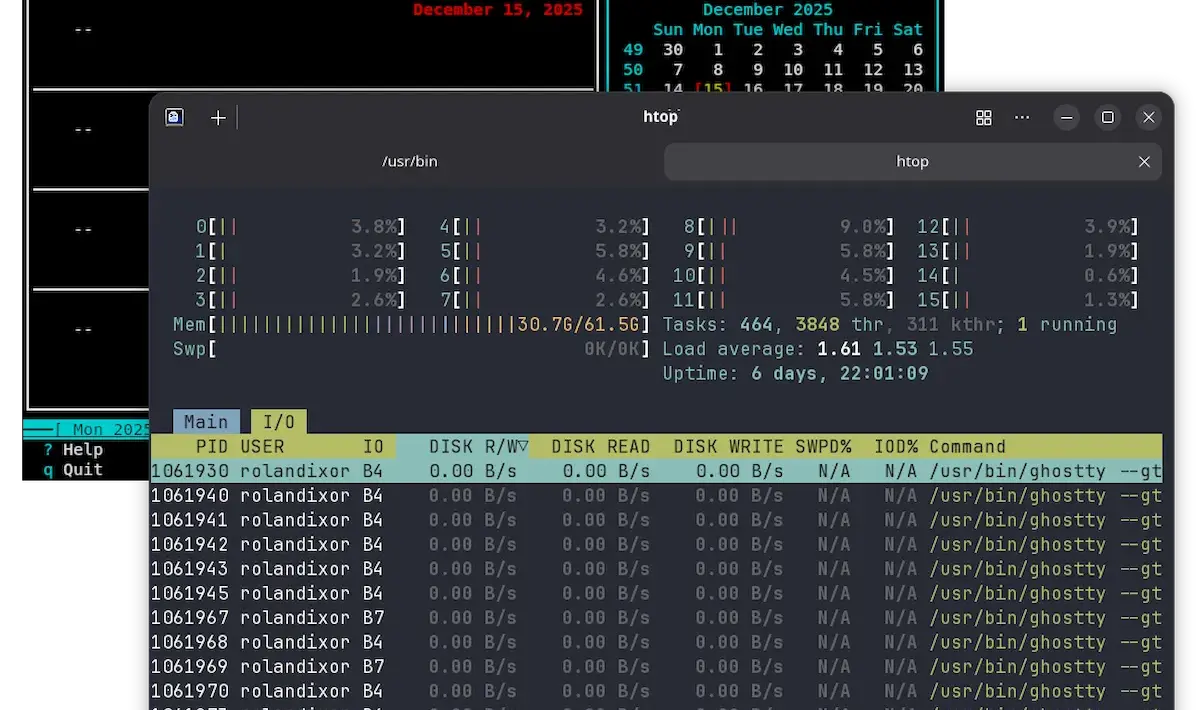This screenshot has height=710, width=1200.
Task: Select process row with PID 1061942
Action: click(656, 545)
